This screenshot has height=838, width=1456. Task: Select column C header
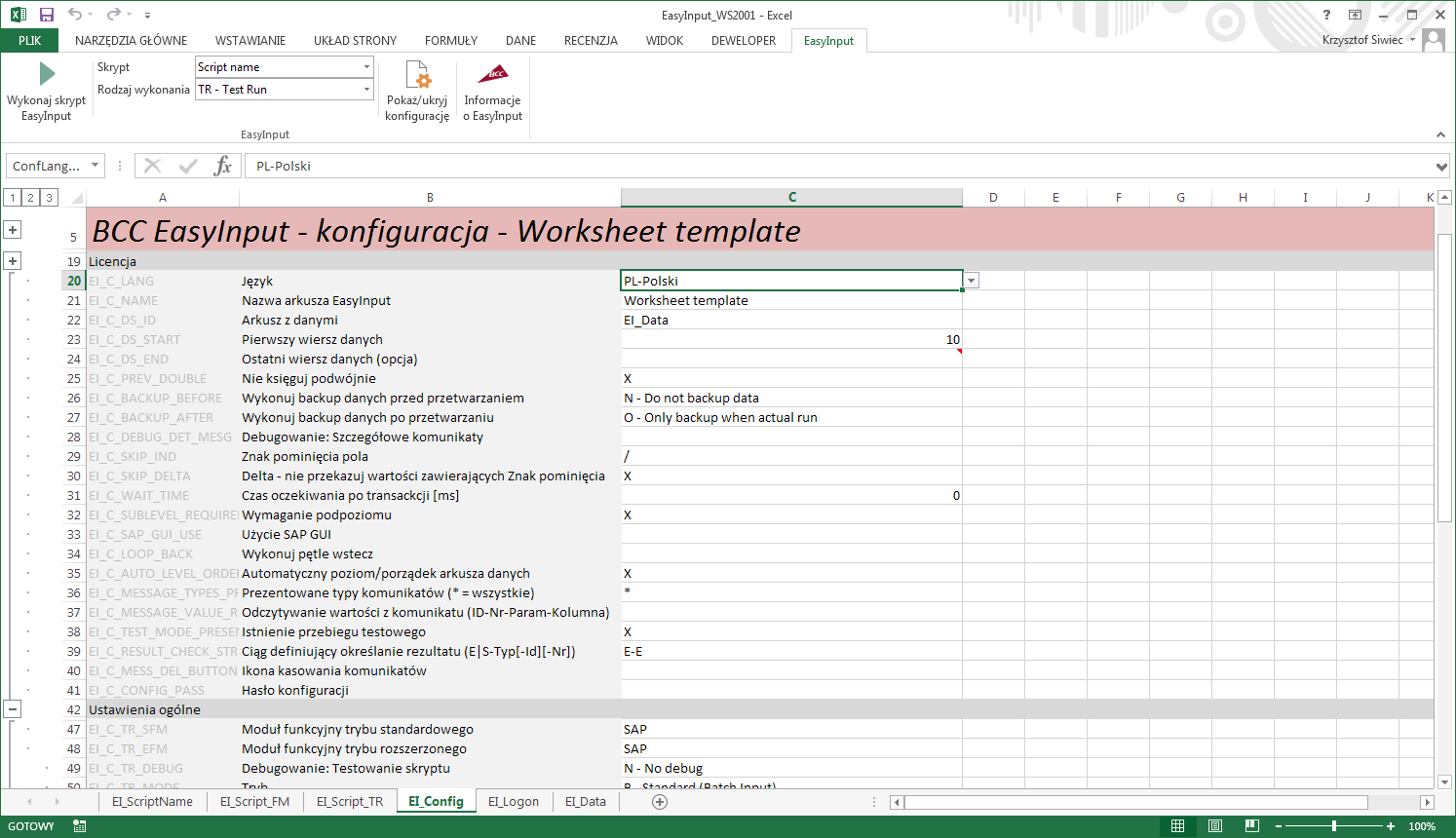[791, 198]
